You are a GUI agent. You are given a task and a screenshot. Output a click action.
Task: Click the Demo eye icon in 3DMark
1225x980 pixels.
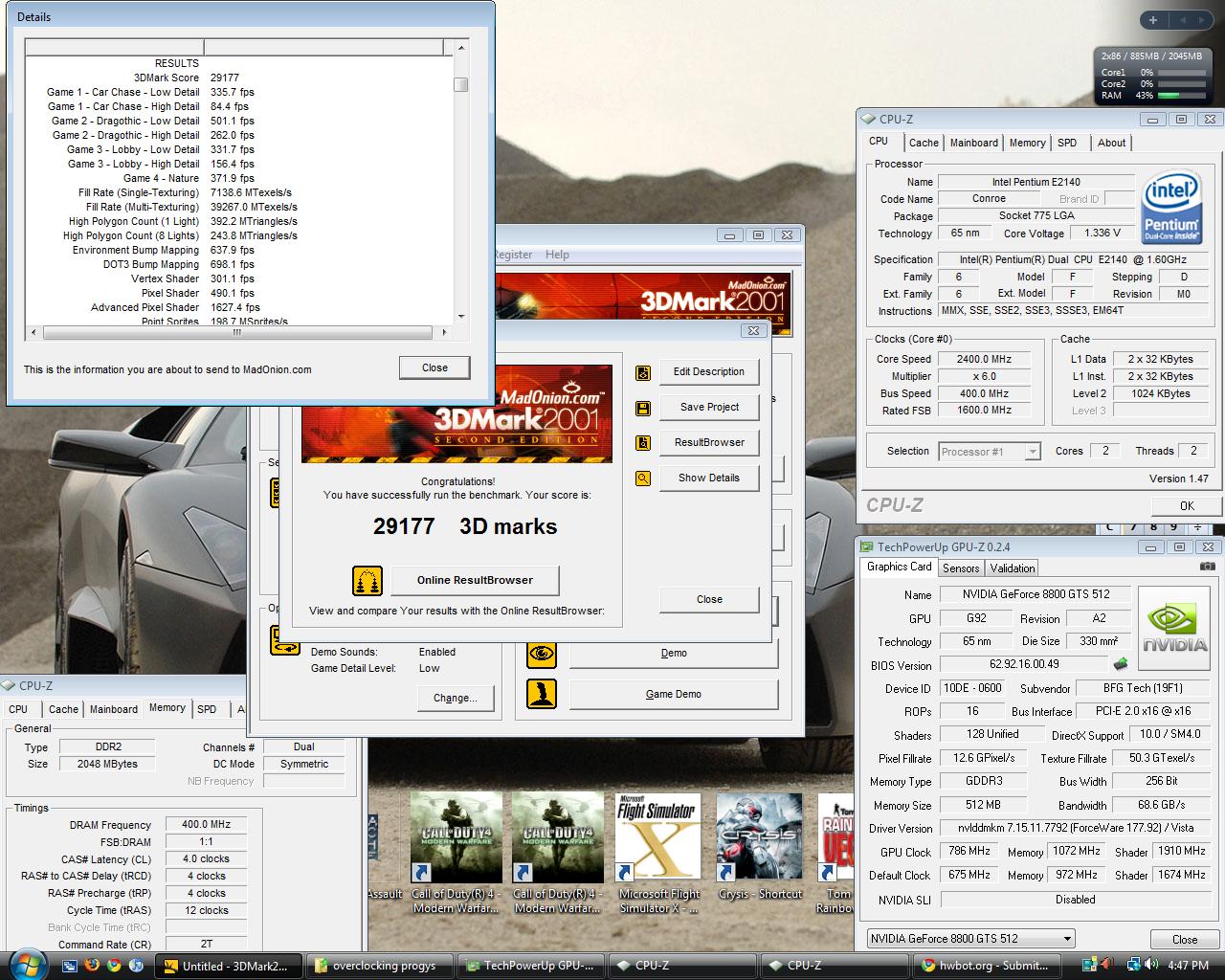point(542,654)
